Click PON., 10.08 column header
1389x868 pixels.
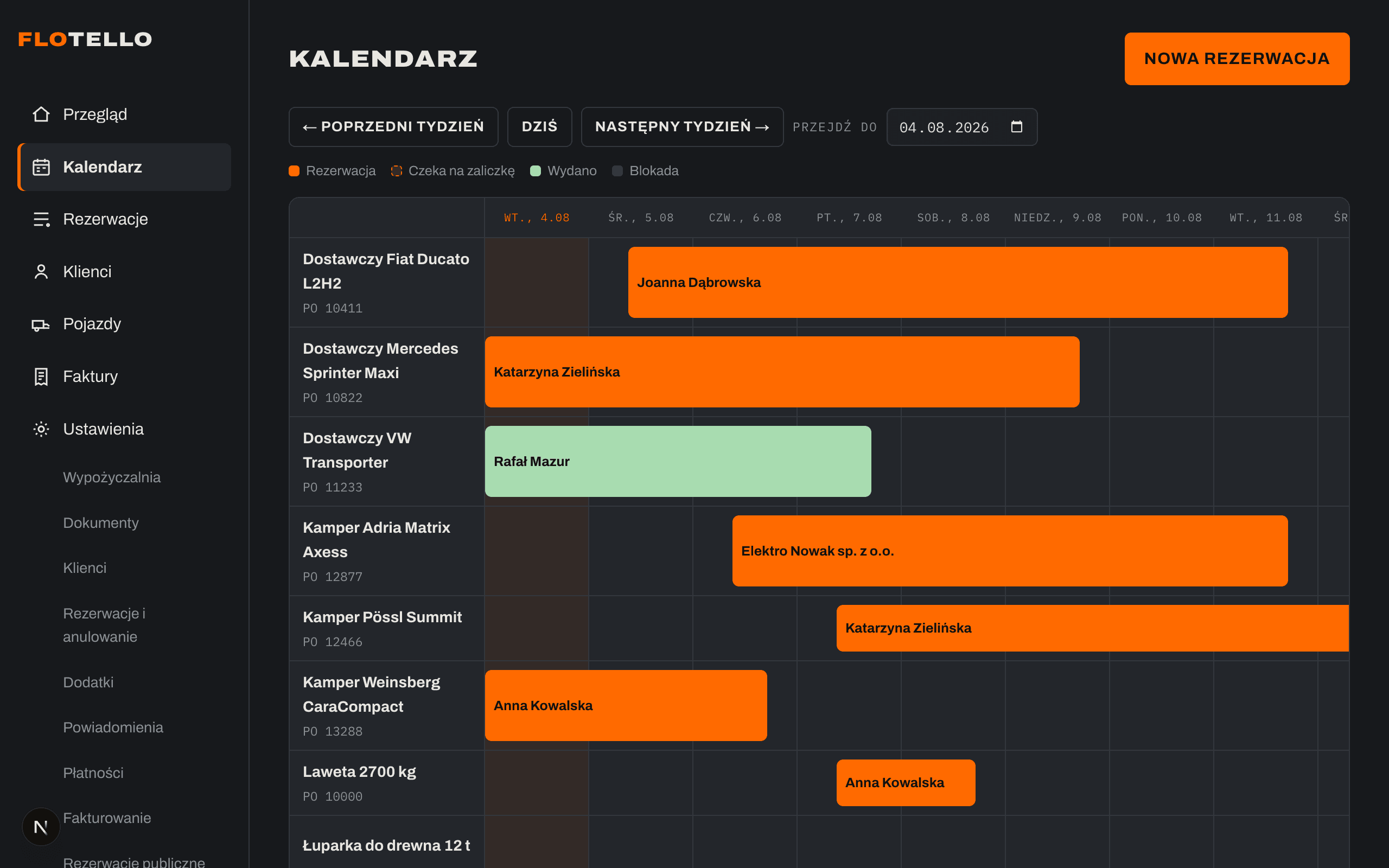point(1162,218)
